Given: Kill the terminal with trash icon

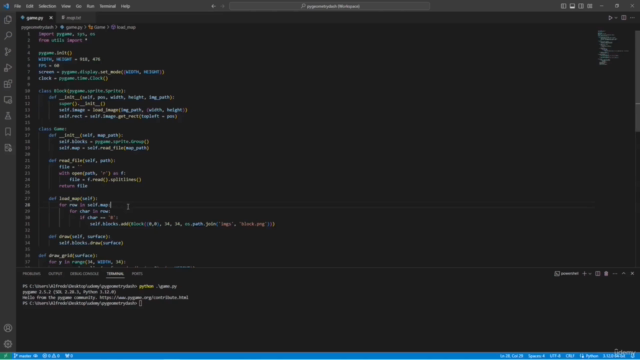Looking at the screenshot, I should (x=606, y=273).
